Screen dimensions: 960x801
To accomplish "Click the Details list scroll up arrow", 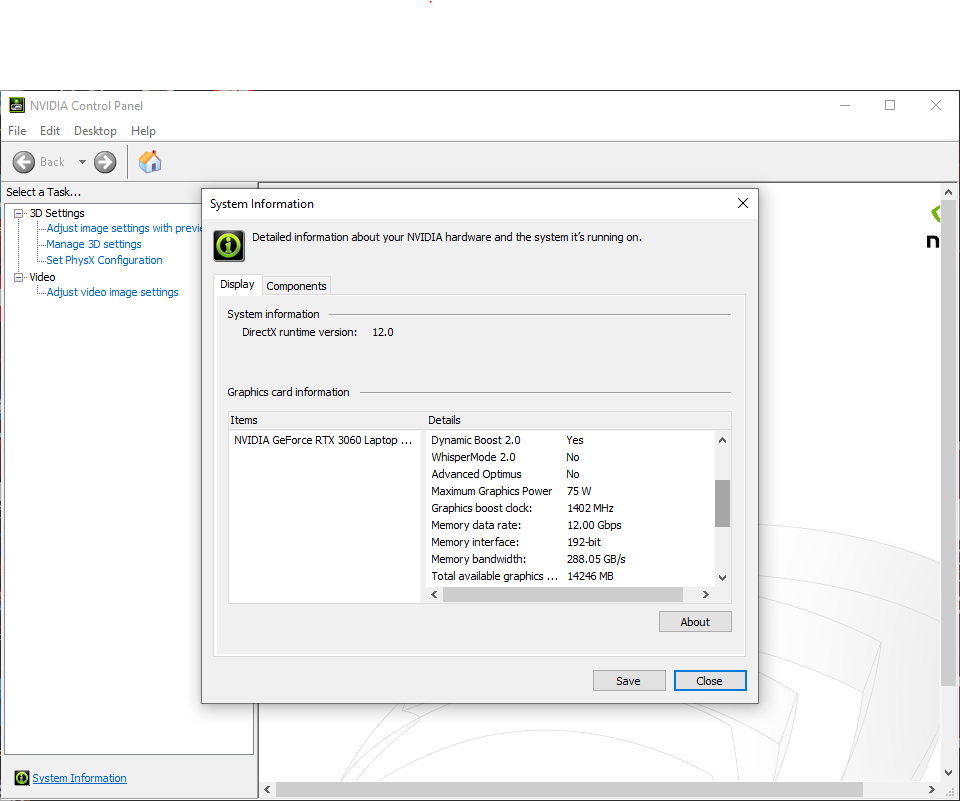I will click(722, 440).
